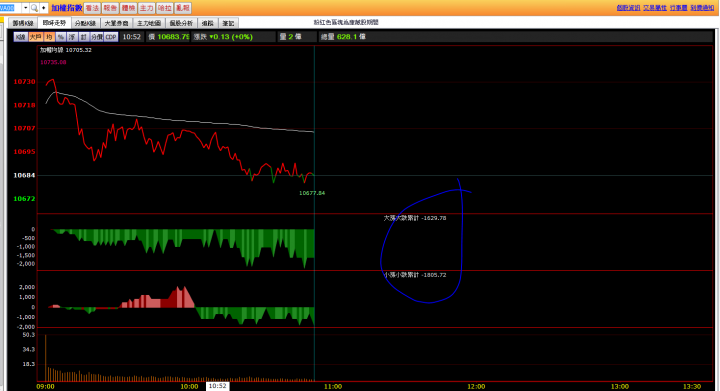720x391 pixels.
Task: Click the 10:52 time readout in toolbar
Action: [131, 37]
